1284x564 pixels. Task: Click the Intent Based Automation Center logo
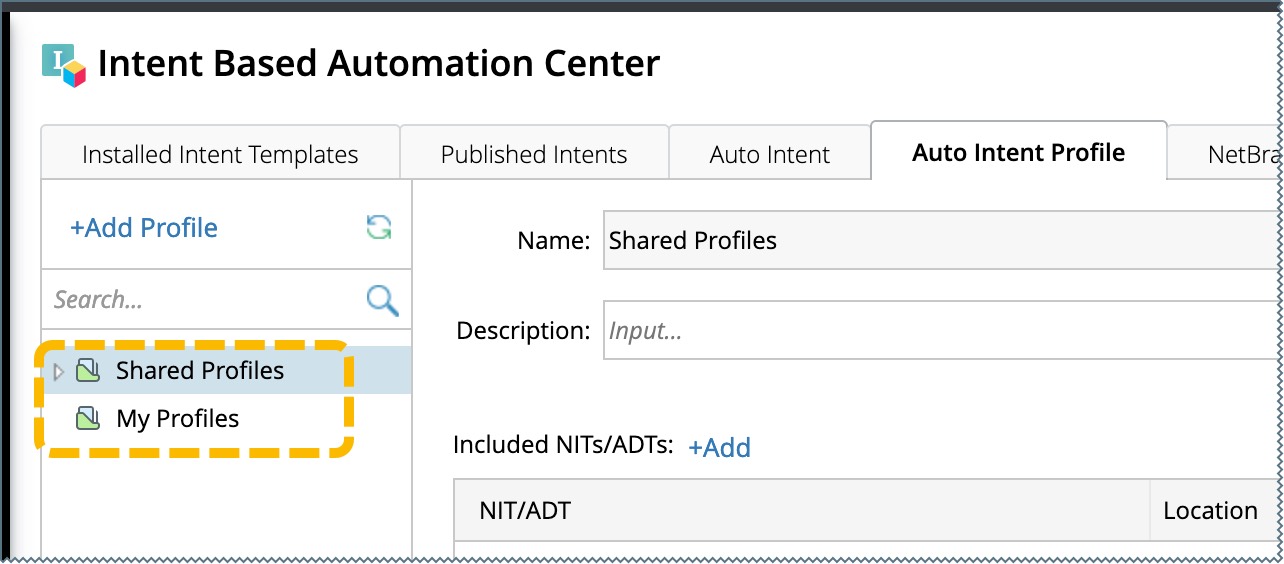coord(64,65)
